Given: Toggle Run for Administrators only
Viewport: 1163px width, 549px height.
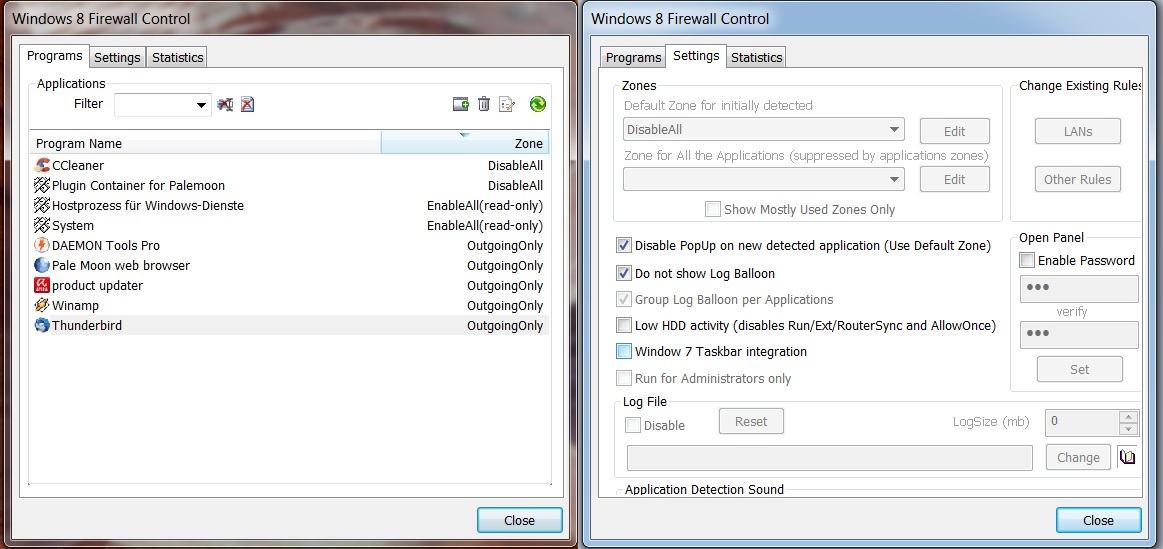Looking at the screenshot, I should [624, 378].
